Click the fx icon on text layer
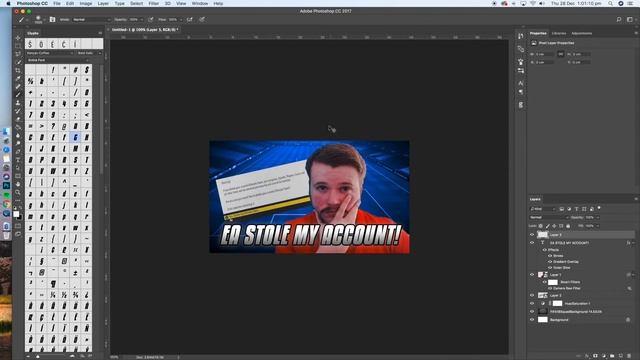The image size is (640, 360). (628, 243)
